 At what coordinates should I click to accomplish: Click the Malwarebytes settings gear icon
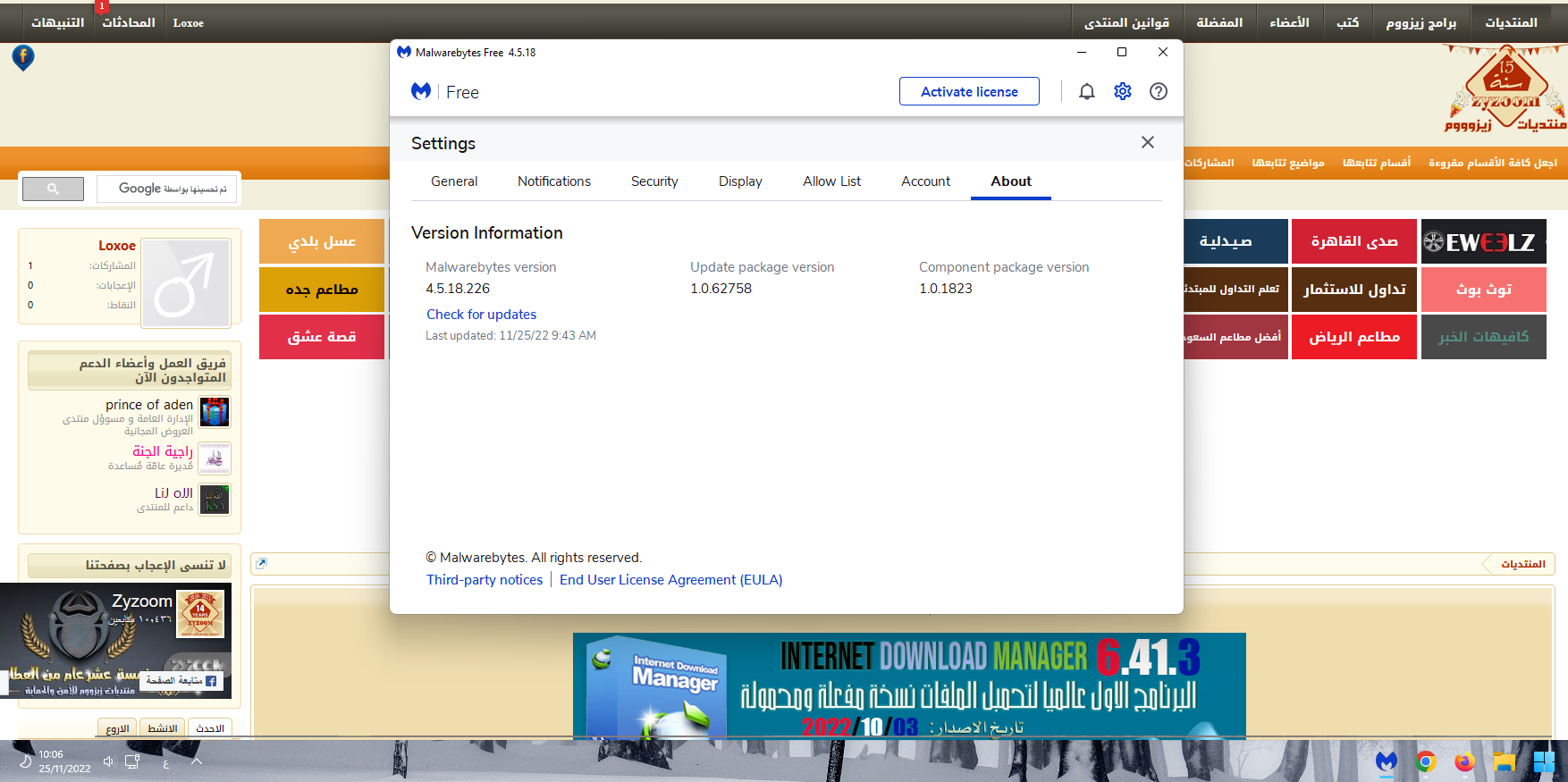click(x=1123, y=91)
